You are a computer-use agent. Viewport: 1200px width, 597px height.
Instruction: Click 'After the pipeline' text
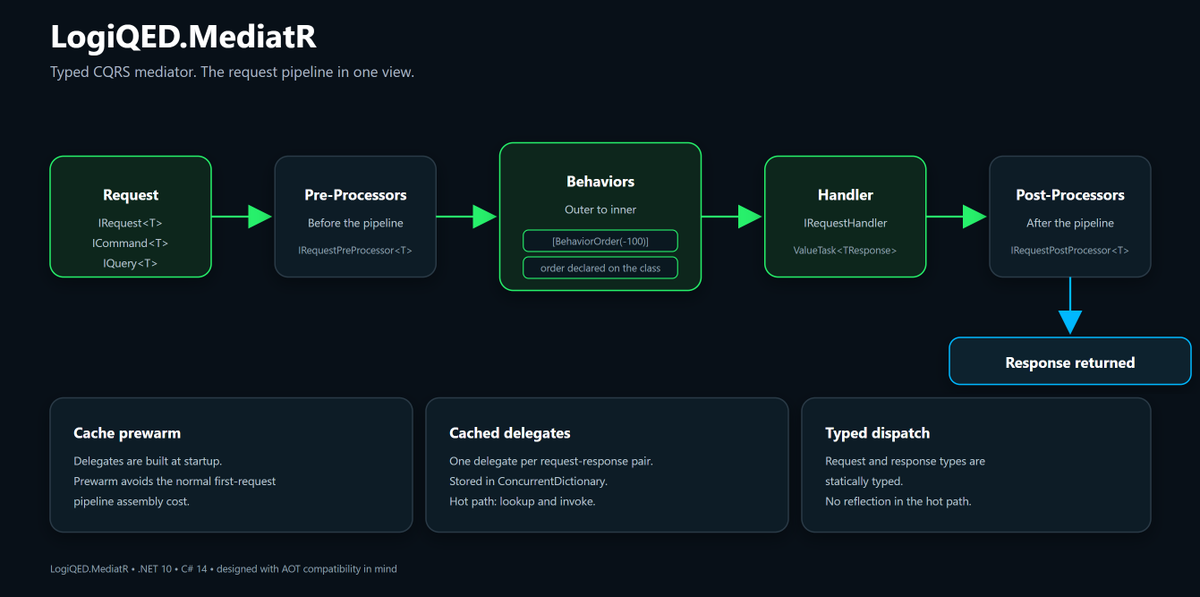(1070, 223)
